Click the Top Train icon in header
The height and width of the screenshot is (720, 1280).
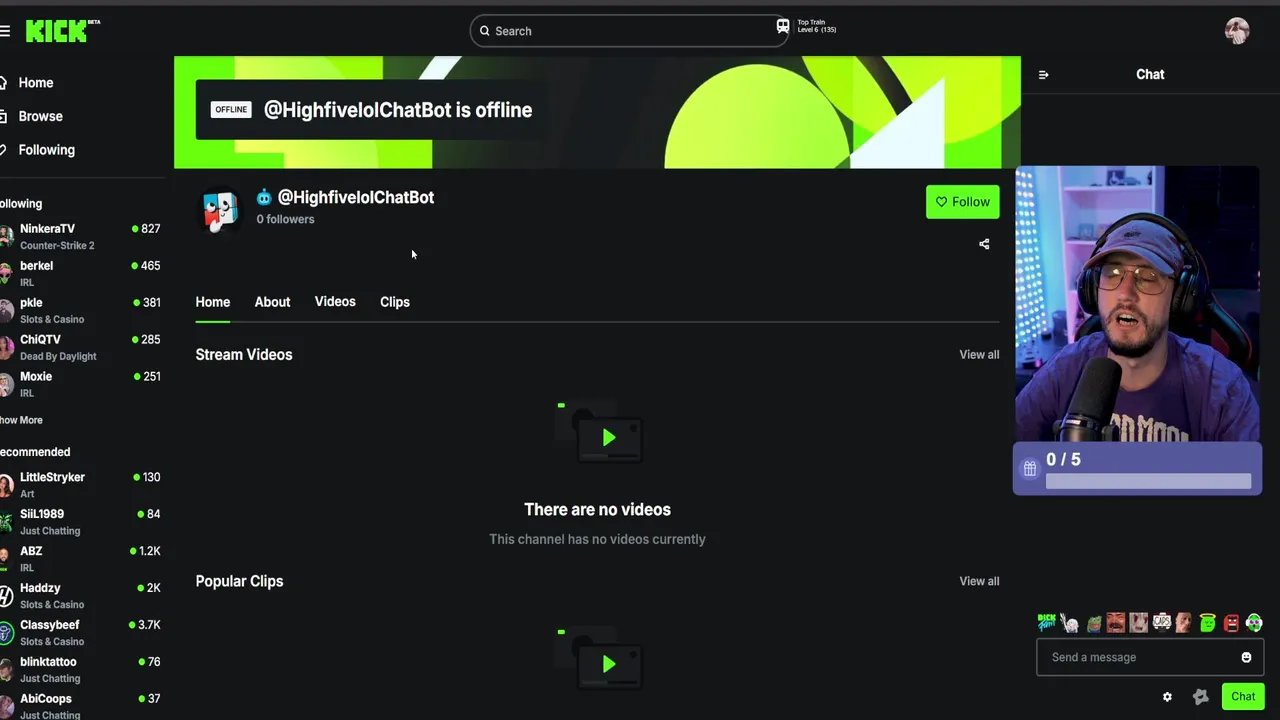pos(783,27)
